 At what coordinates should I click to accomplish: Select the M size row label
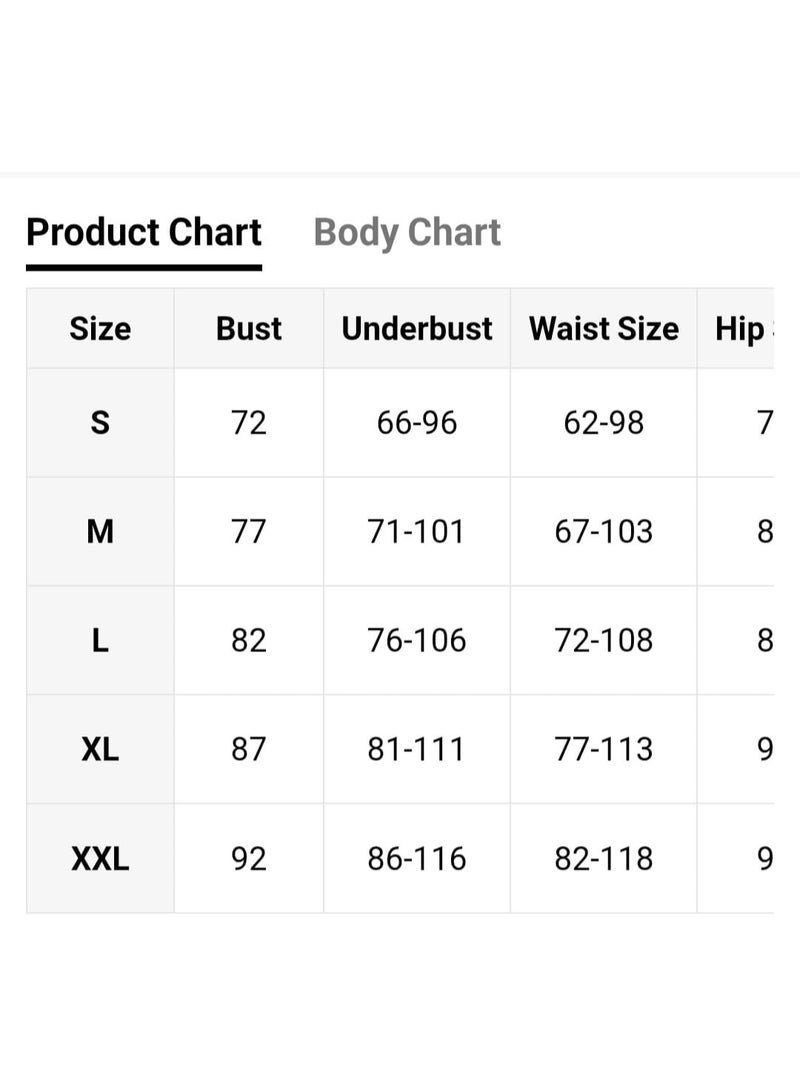(100, 532)
